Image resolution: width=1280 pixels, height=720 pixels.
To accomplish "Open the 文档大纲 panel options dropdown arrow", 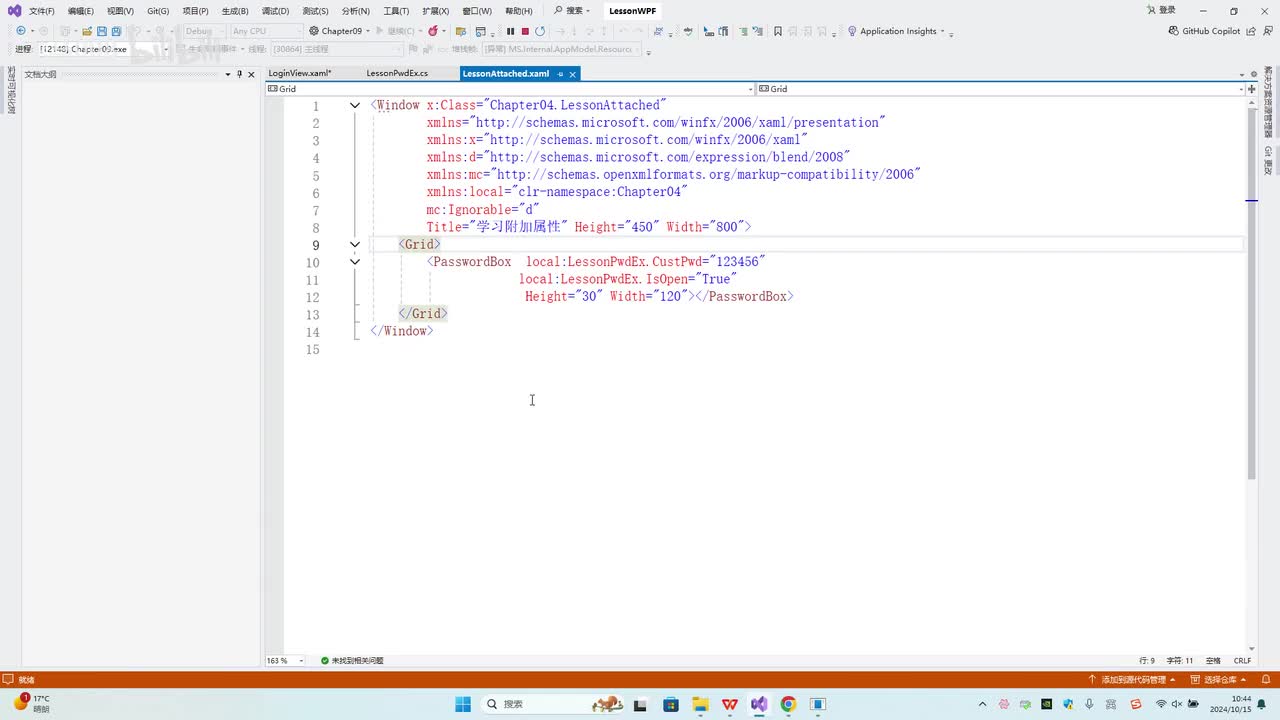I will pyautogui.click(x=227, y=74).
